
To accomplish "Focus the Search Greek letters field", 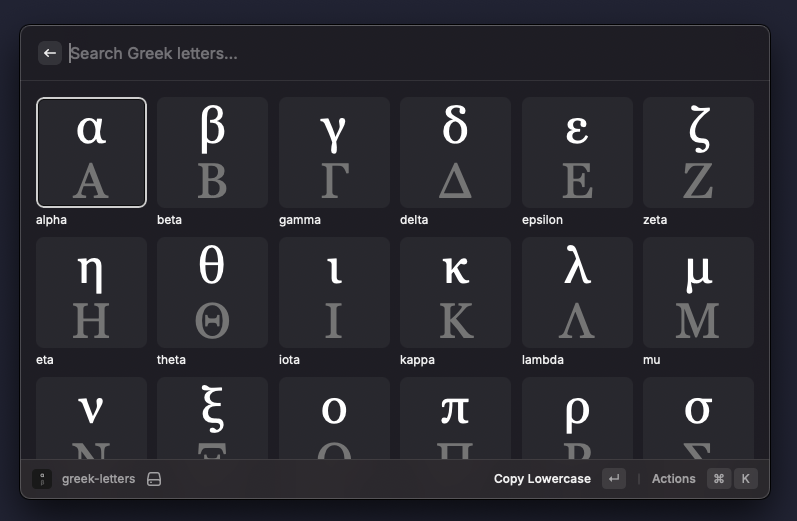I will click(x=400, y=53).
